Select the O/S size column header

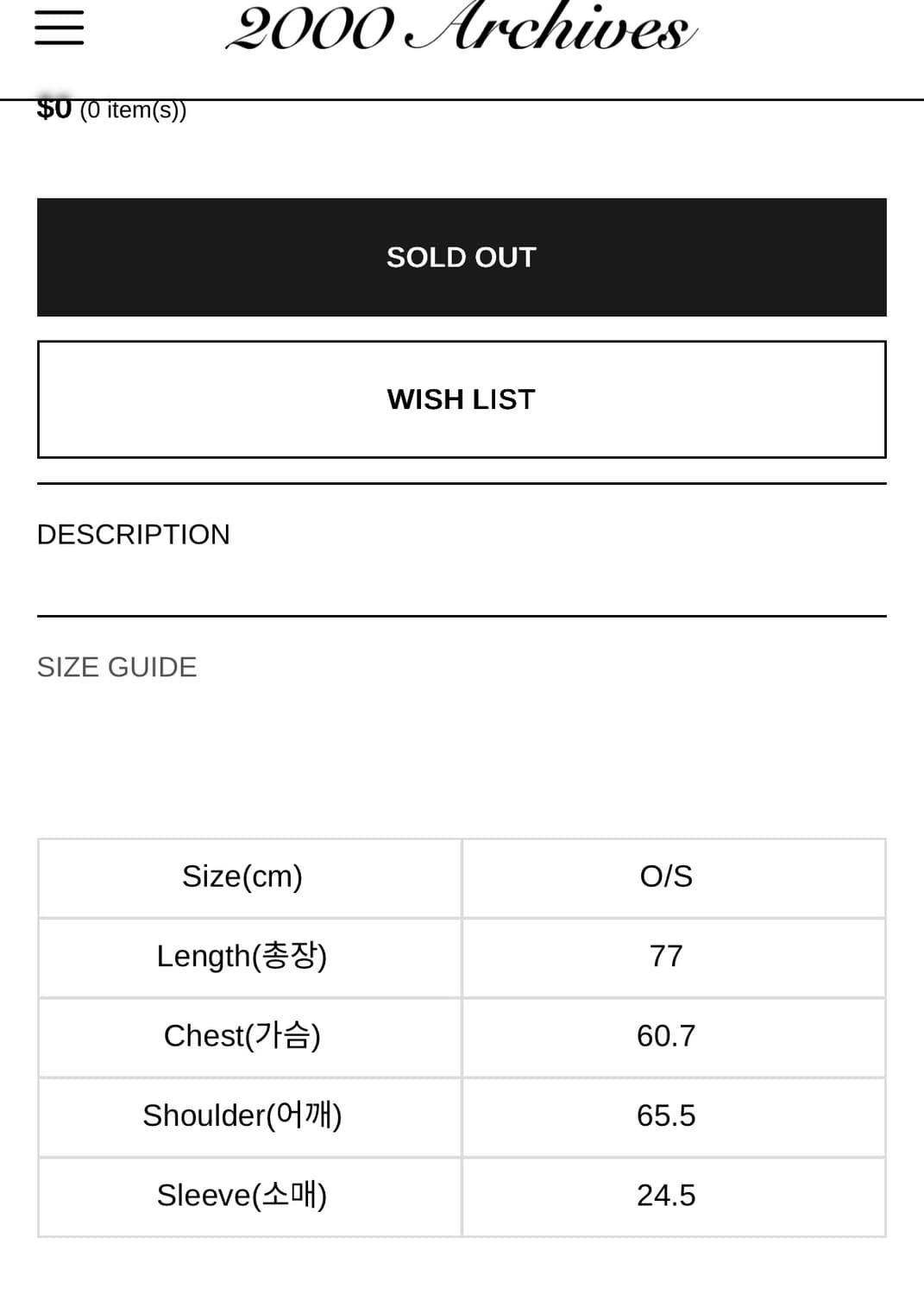pos(666,876)
